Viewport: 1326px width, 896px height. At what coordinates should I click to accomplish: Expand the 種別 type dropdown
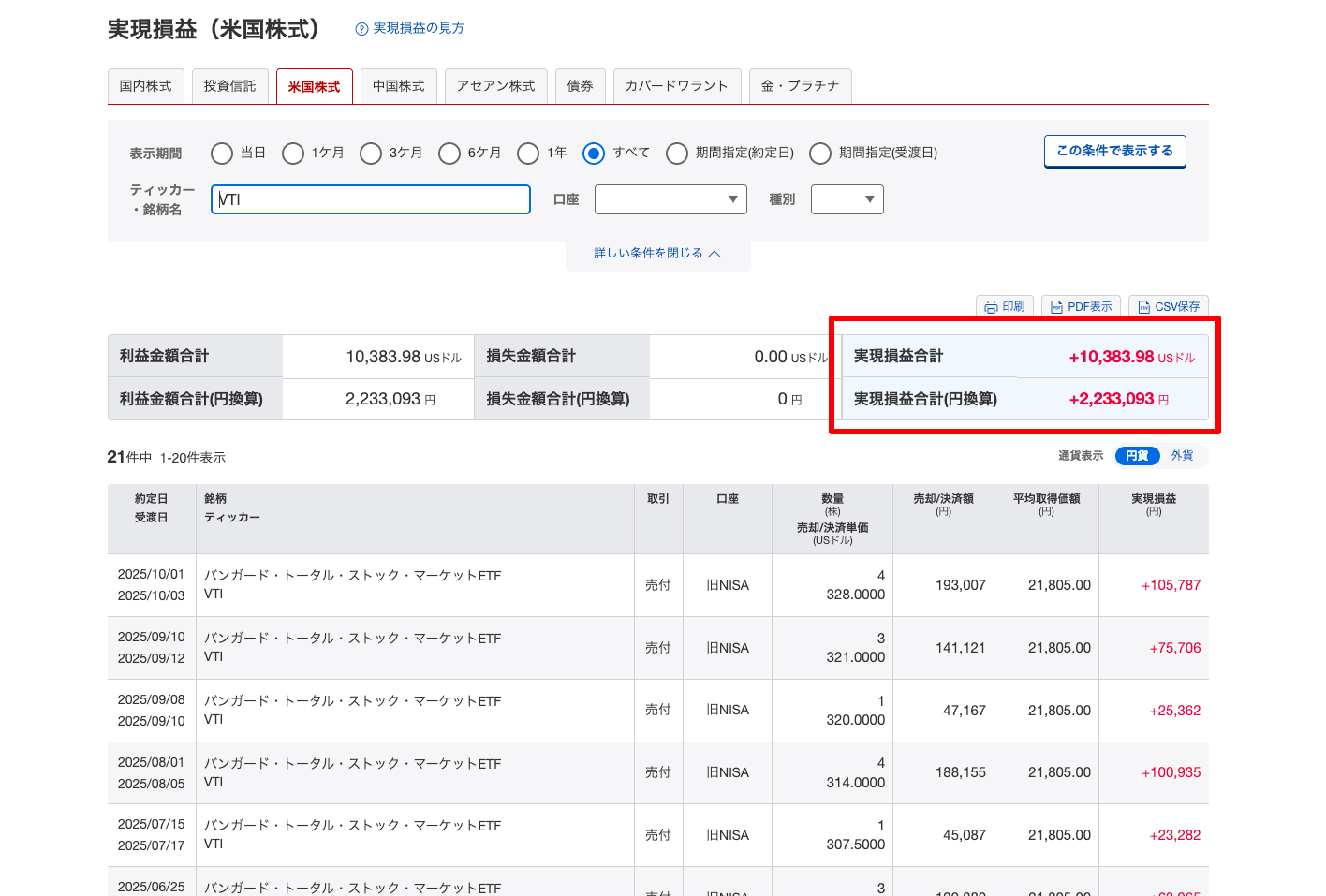(847, 199)
